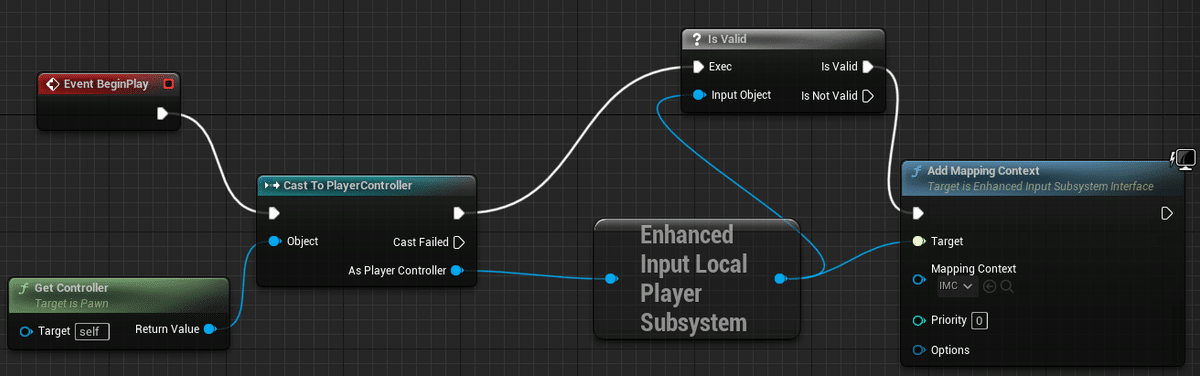This screenshot has height=376, width=1200.
Task: Click the Enhanced Input Local Player Subsystem input pin
Action: [612, 279]
